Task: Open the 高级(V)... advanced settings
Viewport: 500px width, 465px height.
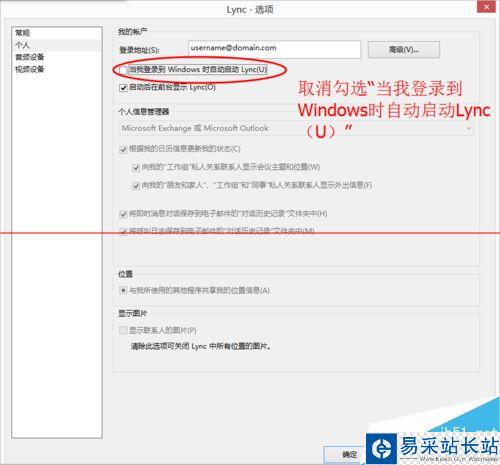Action: [404, 50]
